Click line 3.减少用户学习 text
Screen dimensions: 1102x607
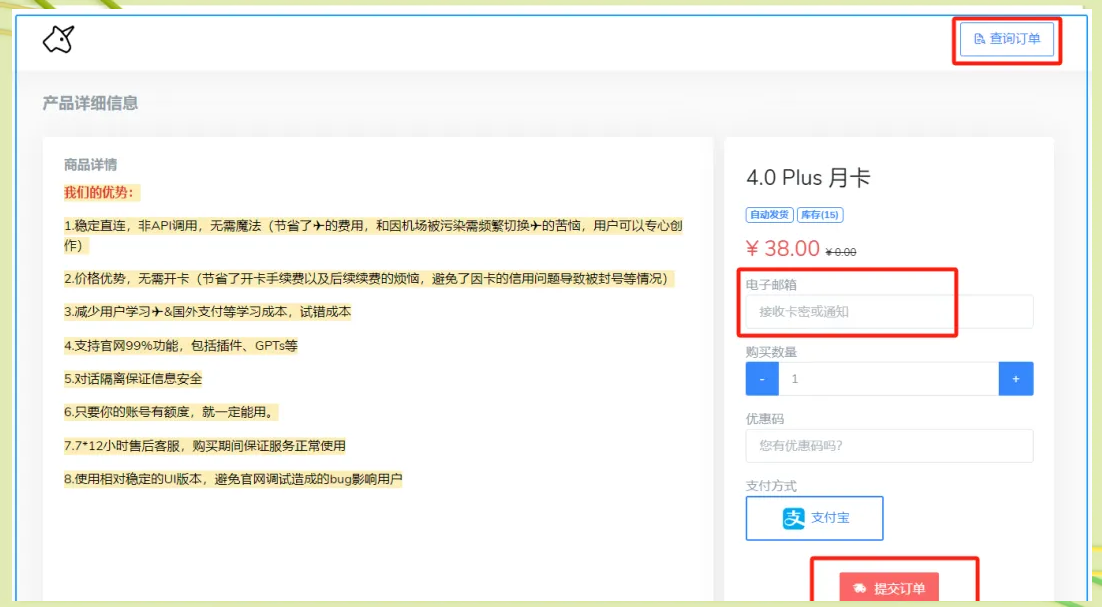click(207, 312)
